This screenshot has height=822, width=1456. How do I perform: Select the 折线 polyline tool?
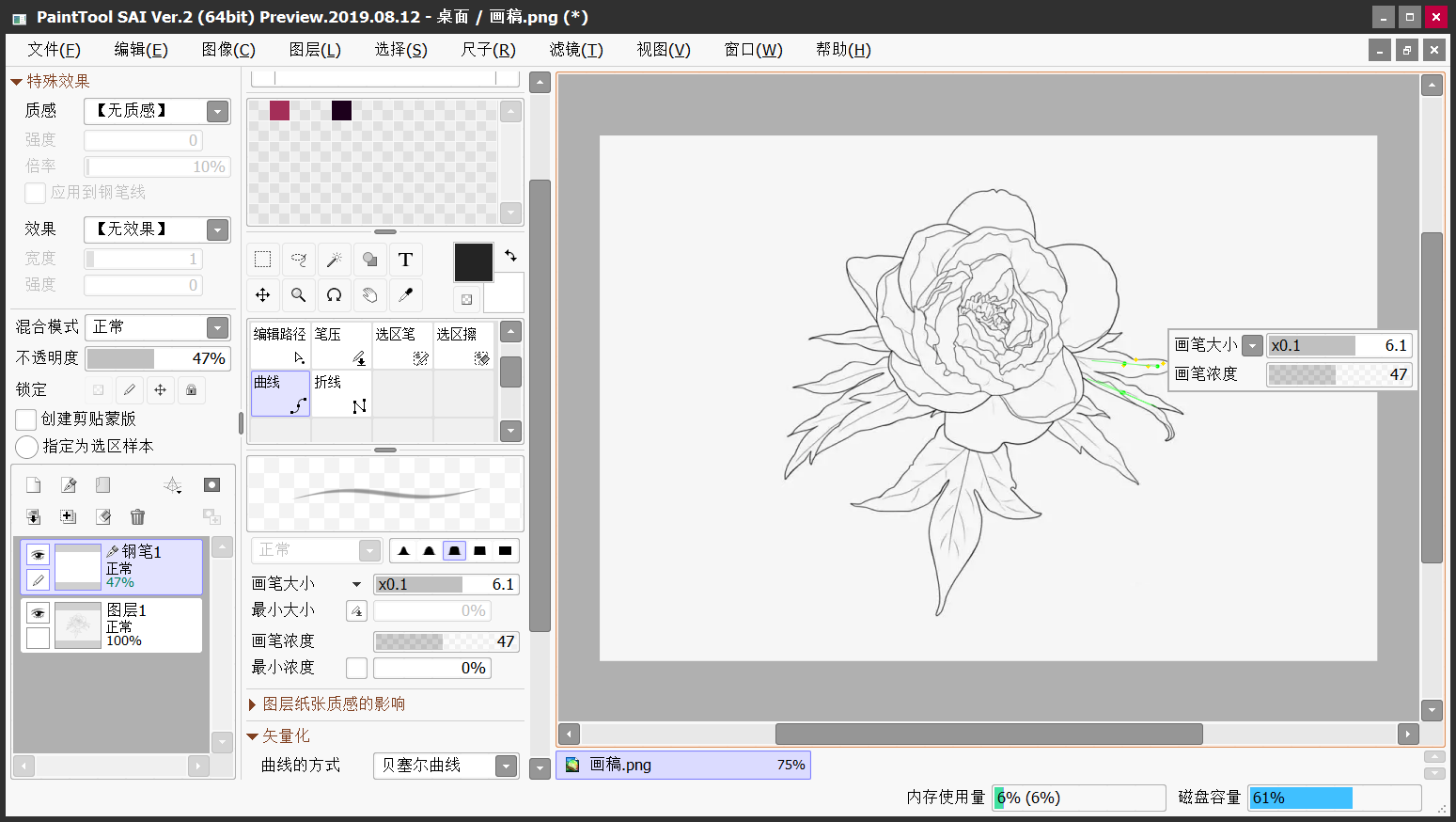(341, 393)
